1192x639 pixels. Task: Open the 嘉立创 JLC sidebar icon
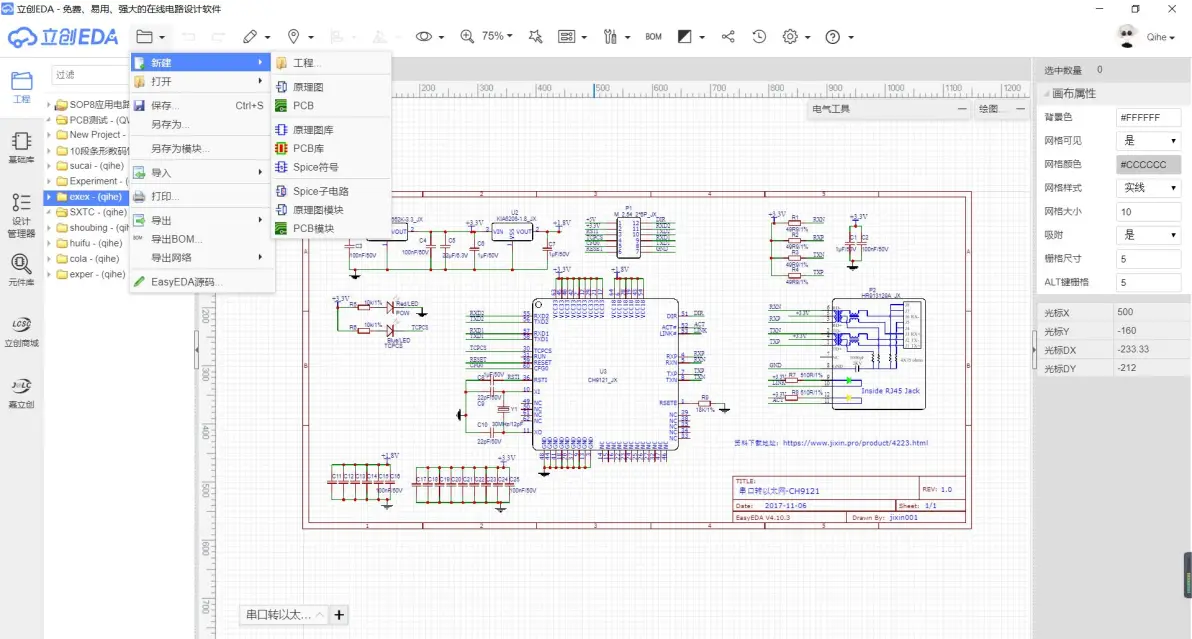[x=21, y=393]
